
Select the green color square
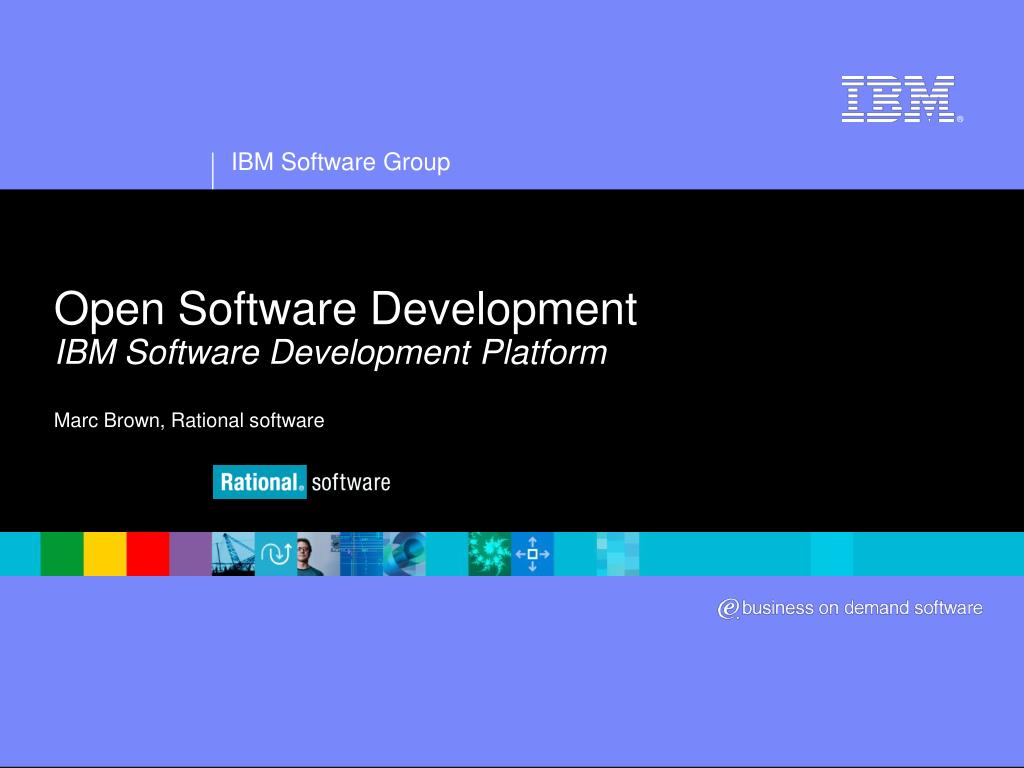[62, 554]
